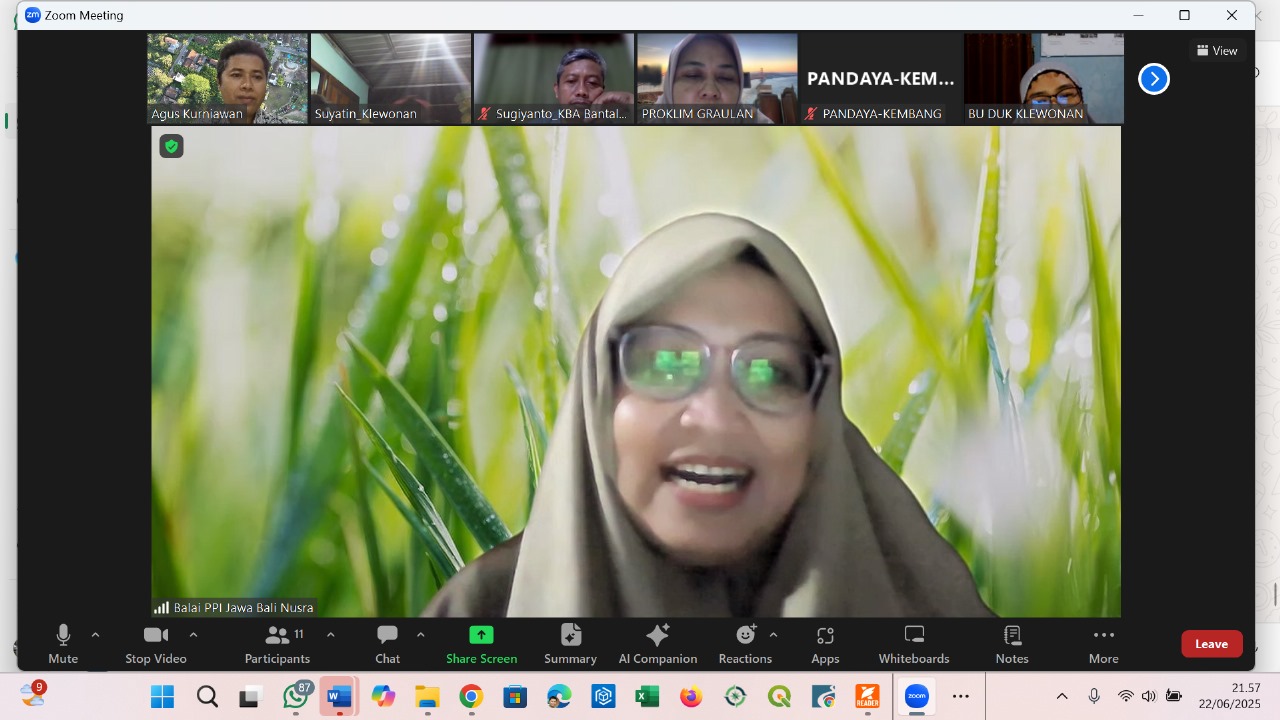The width and height of the screenshot is (1280, 720).
Task: Open Whiteboards
Action: 914,645
